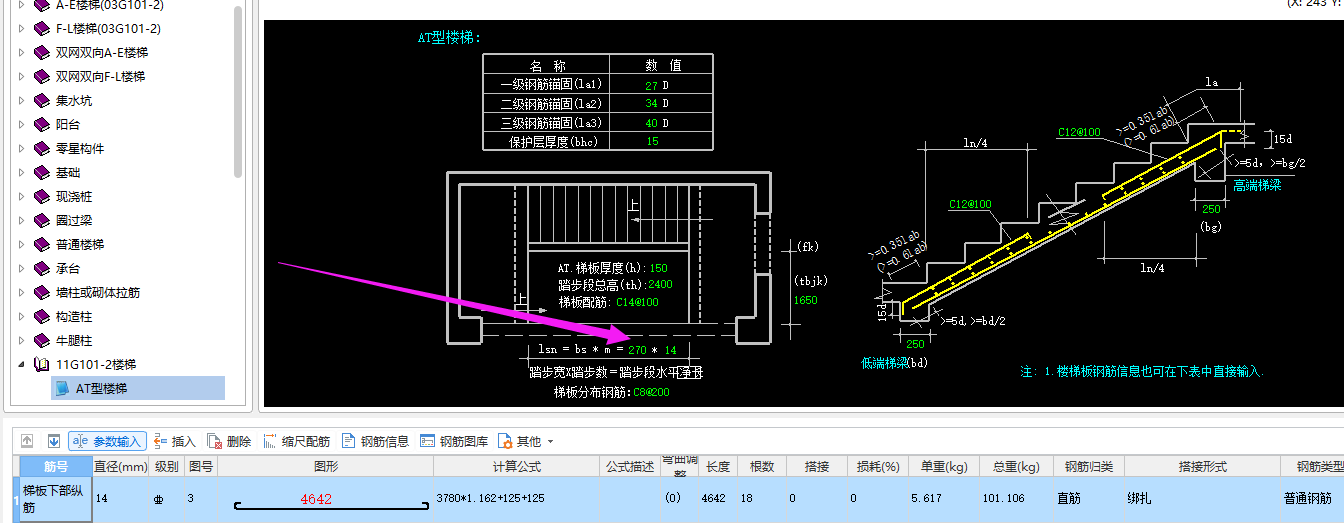Click the 删除 delete button
This screenshot has width=1344, height=523.
[229, 441]
